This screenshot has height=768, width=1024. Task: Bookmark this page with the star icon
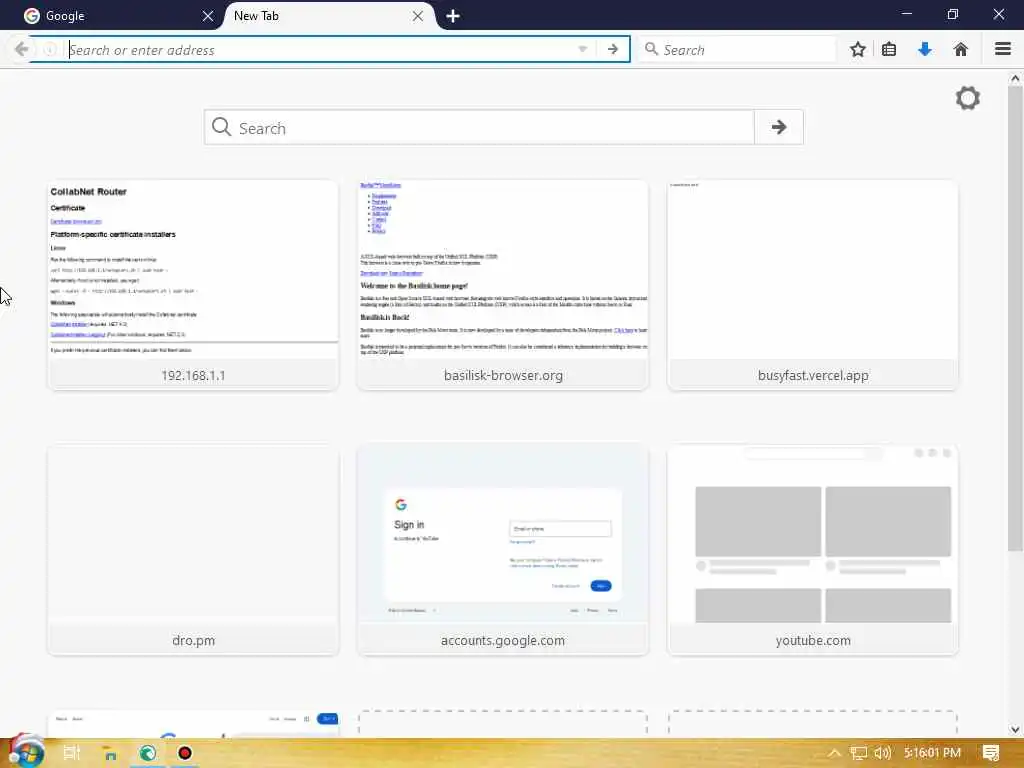pos(857,49)
